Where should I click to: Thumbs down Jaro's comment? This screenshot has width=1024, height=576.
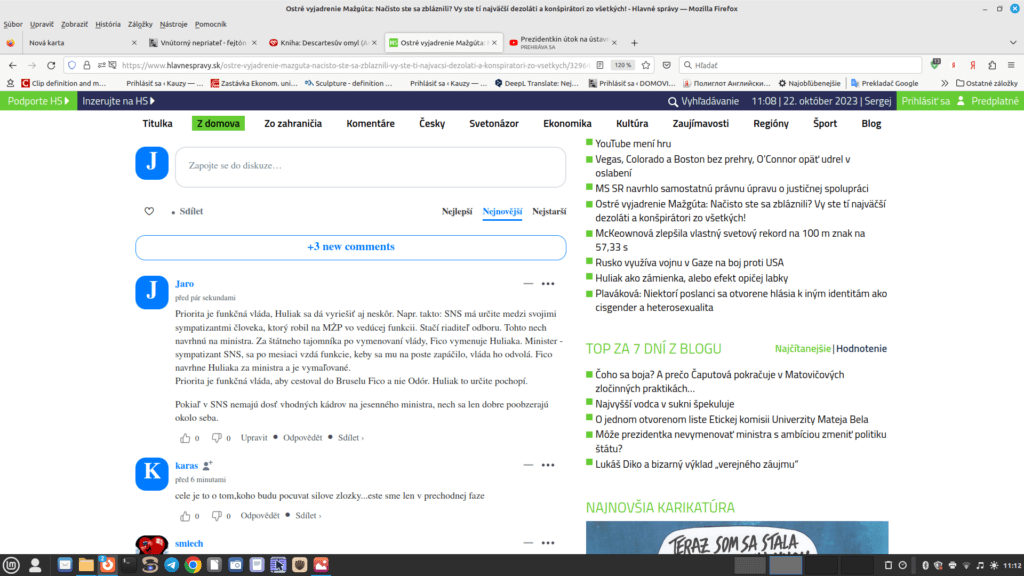216,438
